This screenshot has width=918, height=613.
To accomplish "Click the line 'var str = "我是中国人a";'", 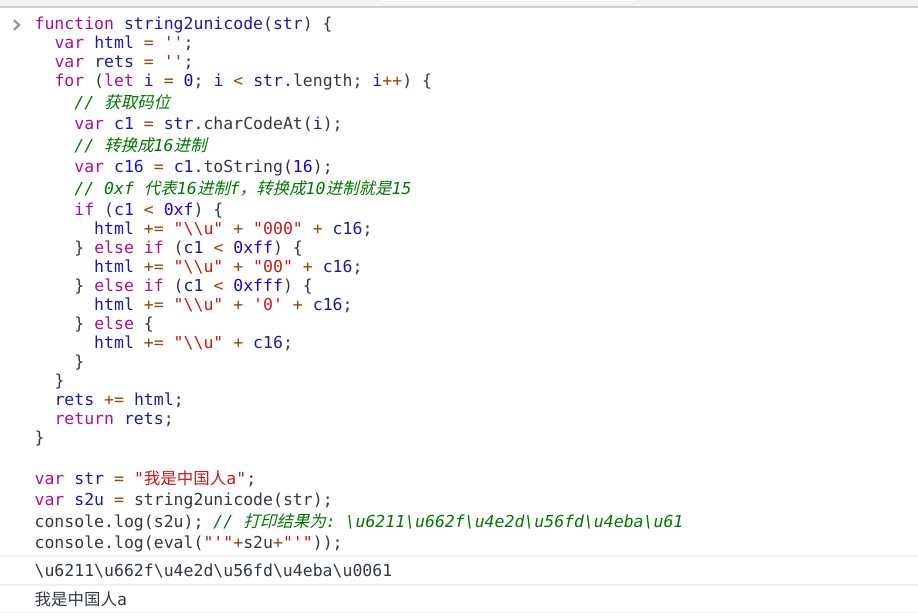I will [x=145, y=478].
